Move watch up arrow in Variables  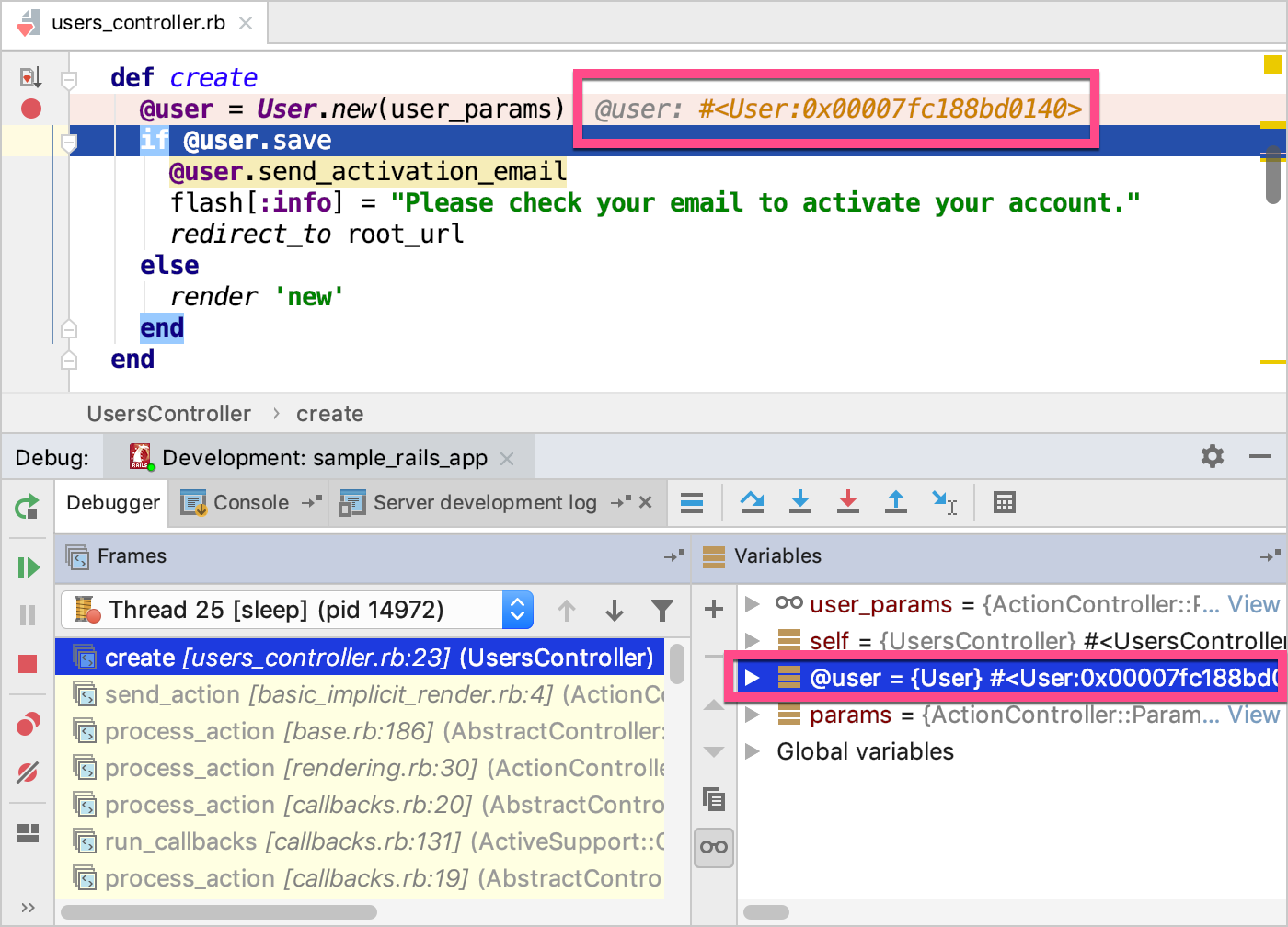(714, 705)
